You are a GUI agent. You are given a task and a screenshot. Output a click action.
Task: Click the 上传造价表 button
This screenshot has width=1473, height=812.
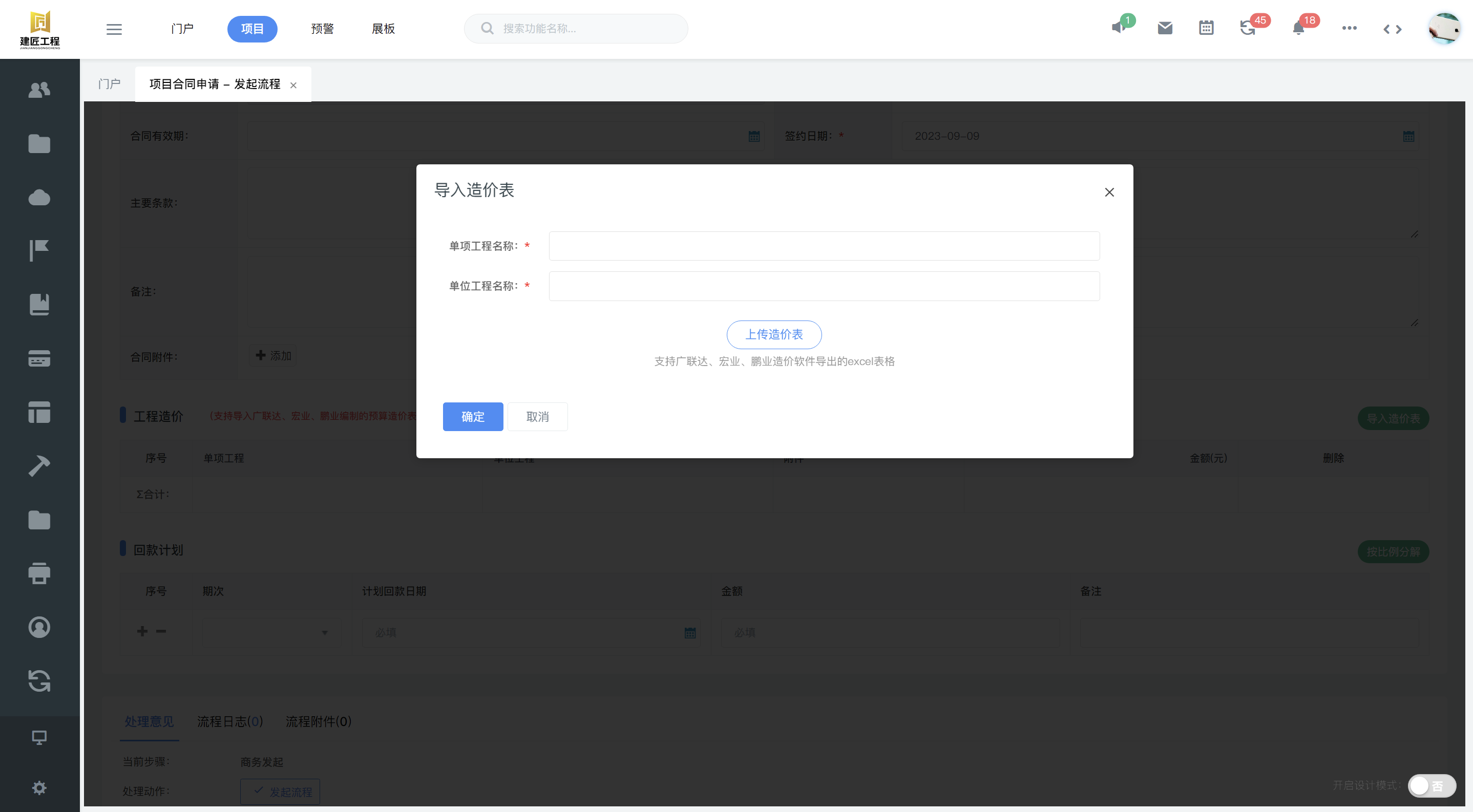774,334
